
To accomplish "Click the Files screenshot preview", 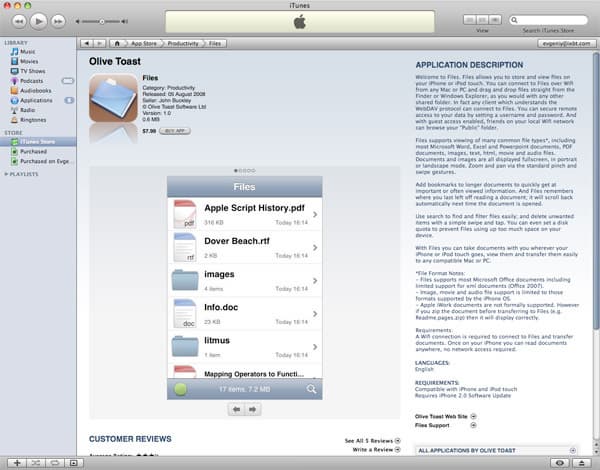I will [x=245, y=288].
